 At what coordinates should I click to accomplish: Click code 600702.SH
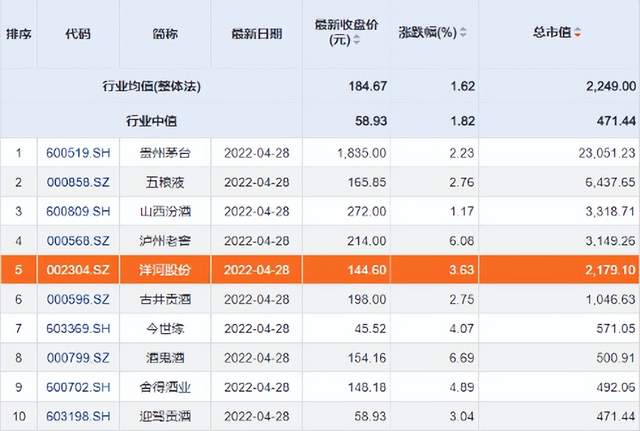78,387
